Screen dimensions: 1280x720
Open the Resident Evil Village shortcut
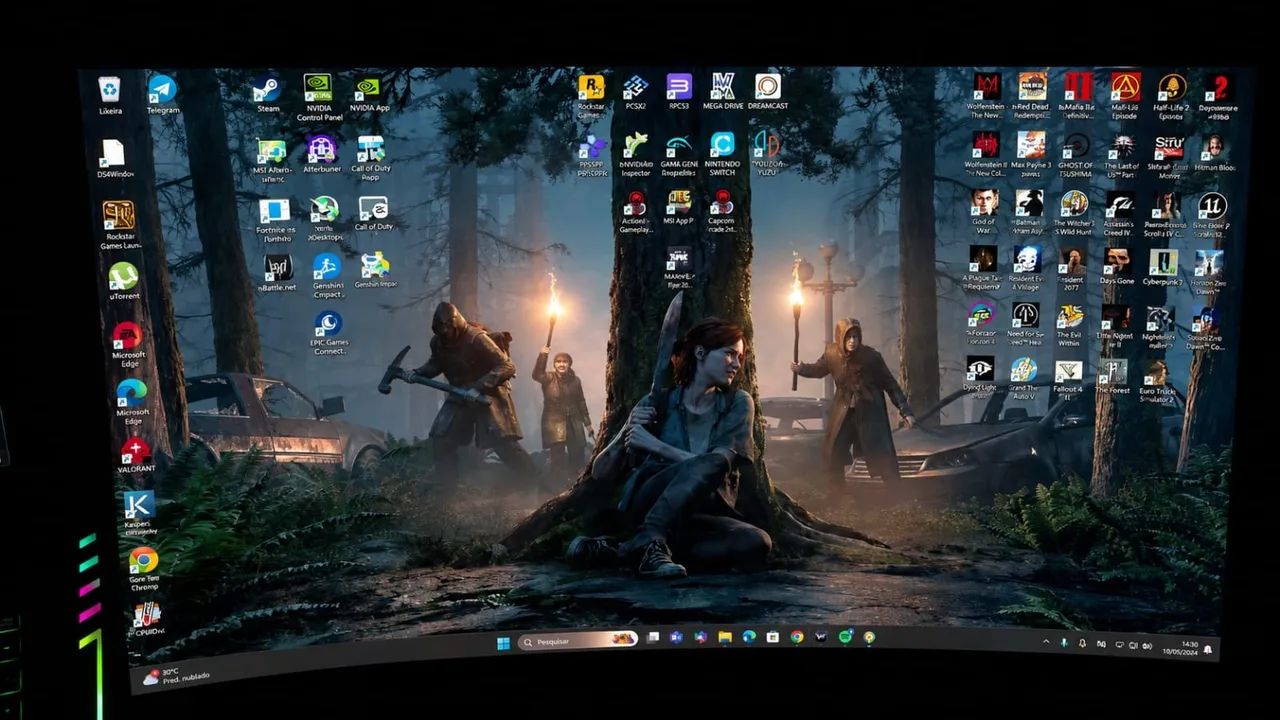click(1027, 269)
